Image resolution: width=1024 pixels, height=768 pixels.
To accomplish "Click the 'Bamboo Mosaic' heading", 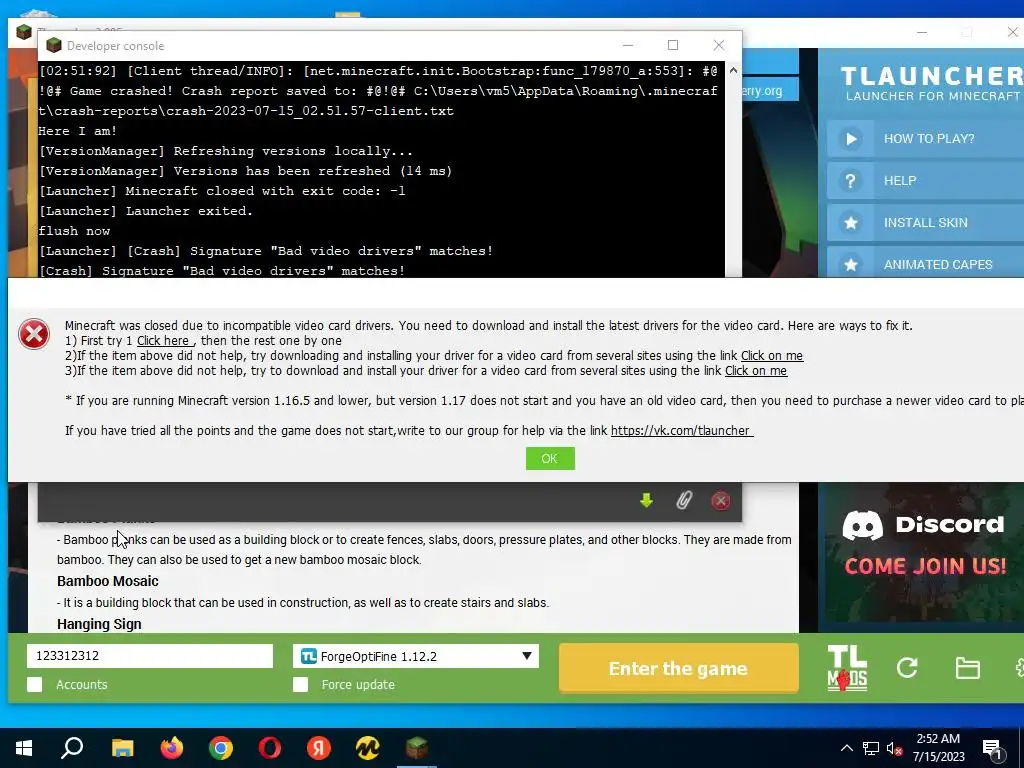I will (108, 581).
